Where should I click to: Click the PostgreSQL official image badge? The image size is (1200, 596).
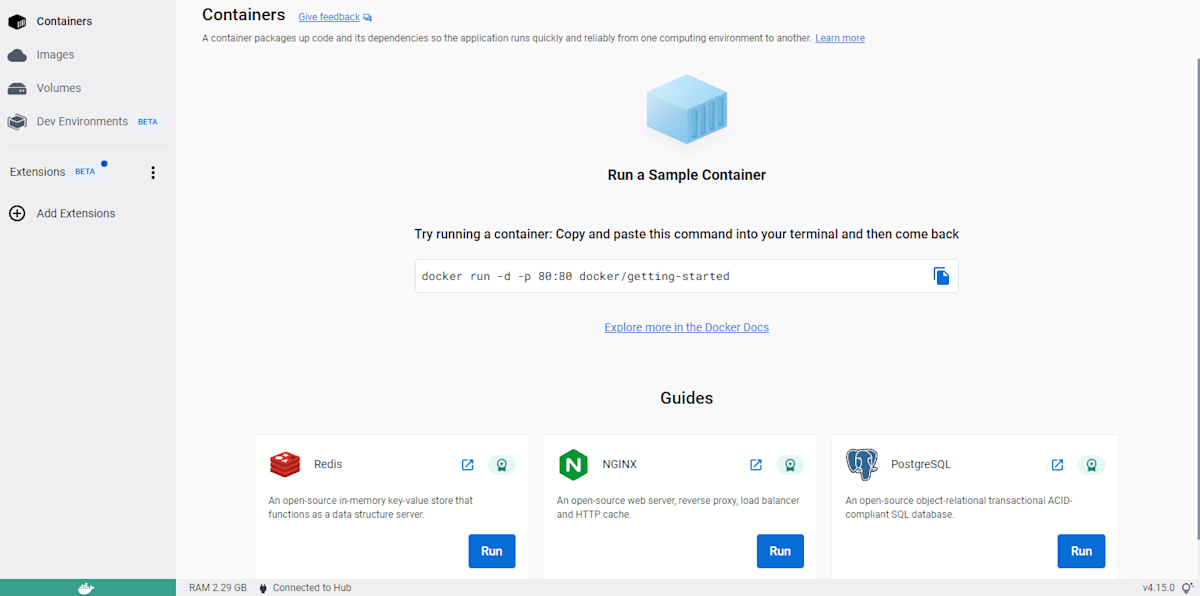click(1091, 465)
